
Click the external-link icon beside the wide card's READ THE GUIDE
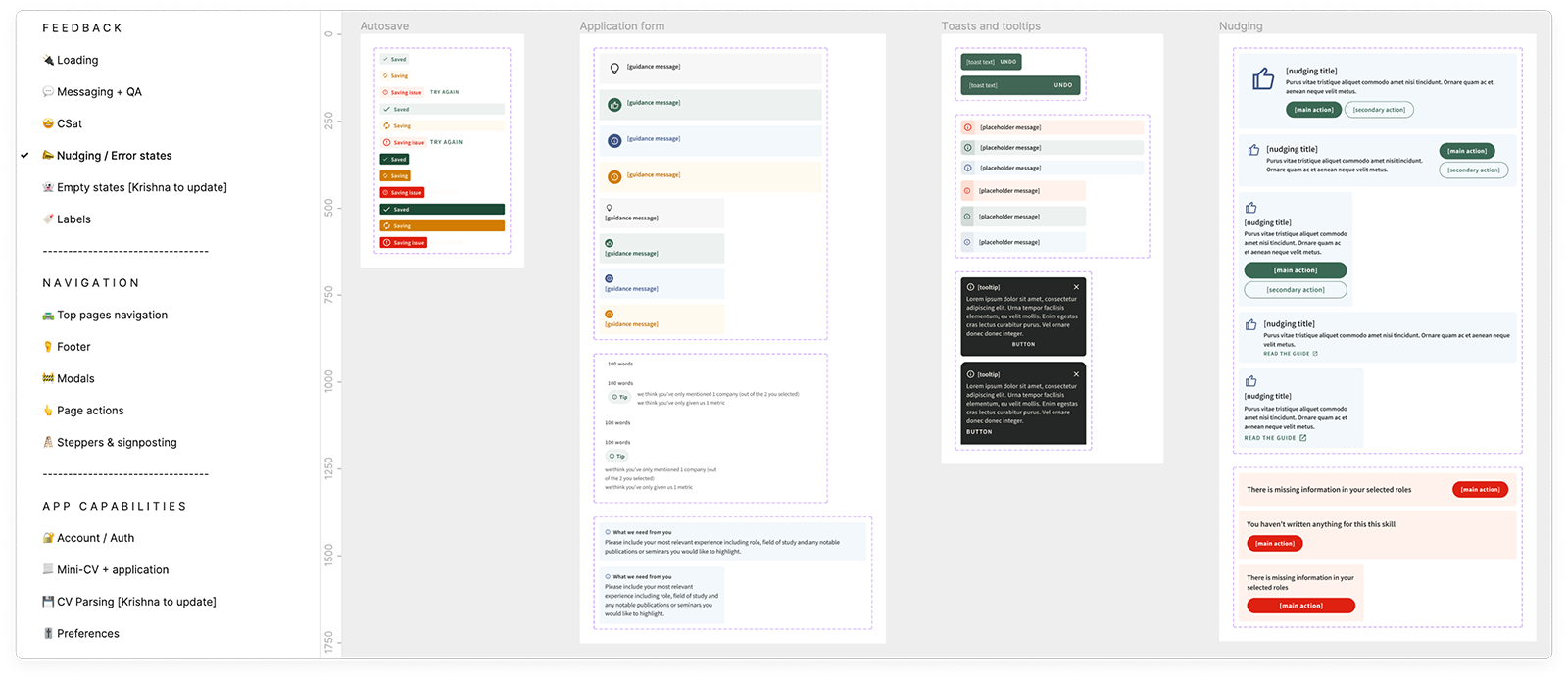click(1315, 354)
